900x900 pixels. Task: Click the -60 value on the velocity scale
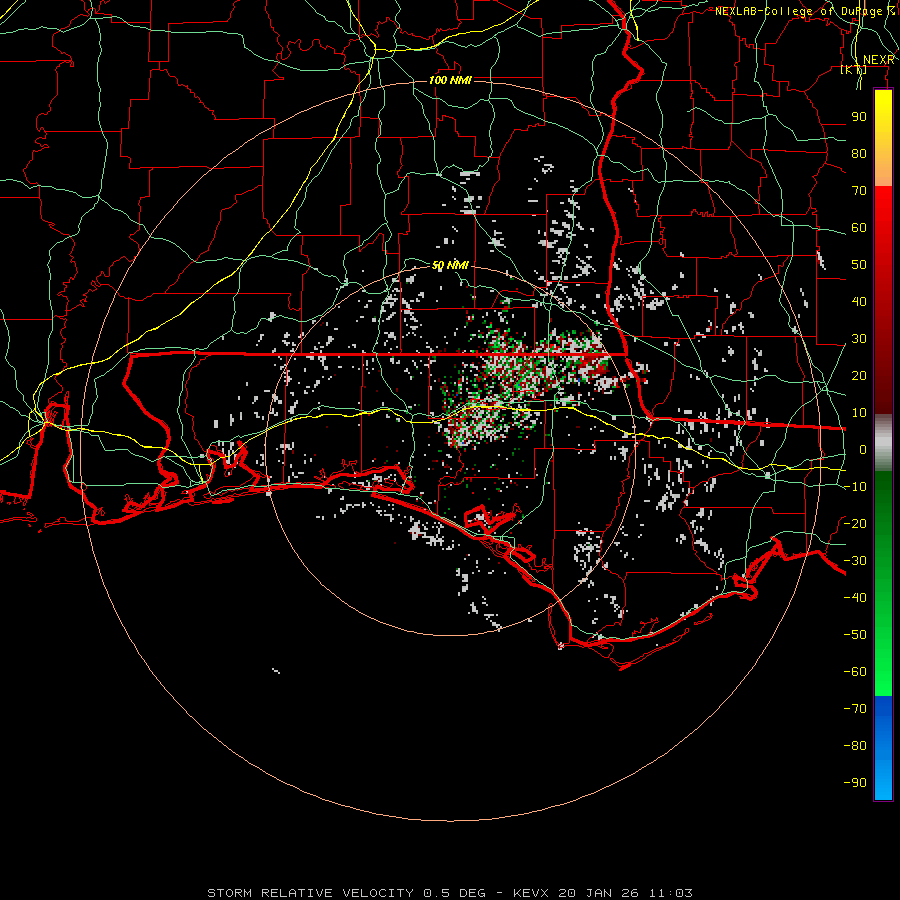click(855, 672)
